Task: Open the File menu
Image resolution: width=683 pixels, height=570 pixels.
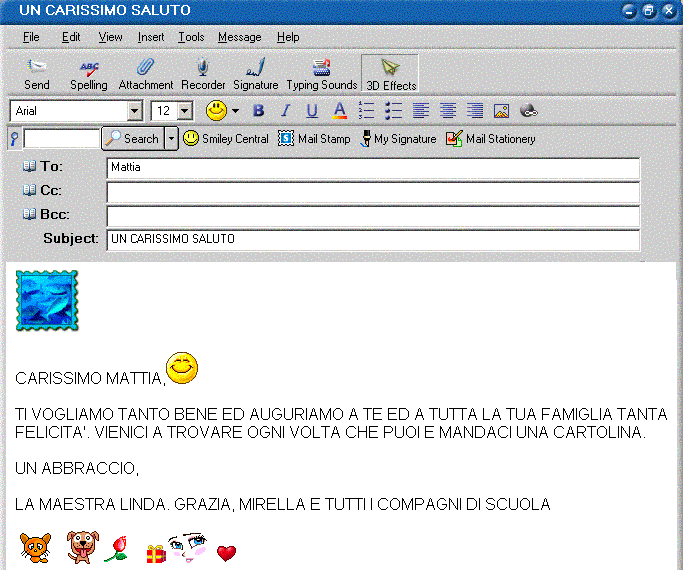Action: point(31,37)
